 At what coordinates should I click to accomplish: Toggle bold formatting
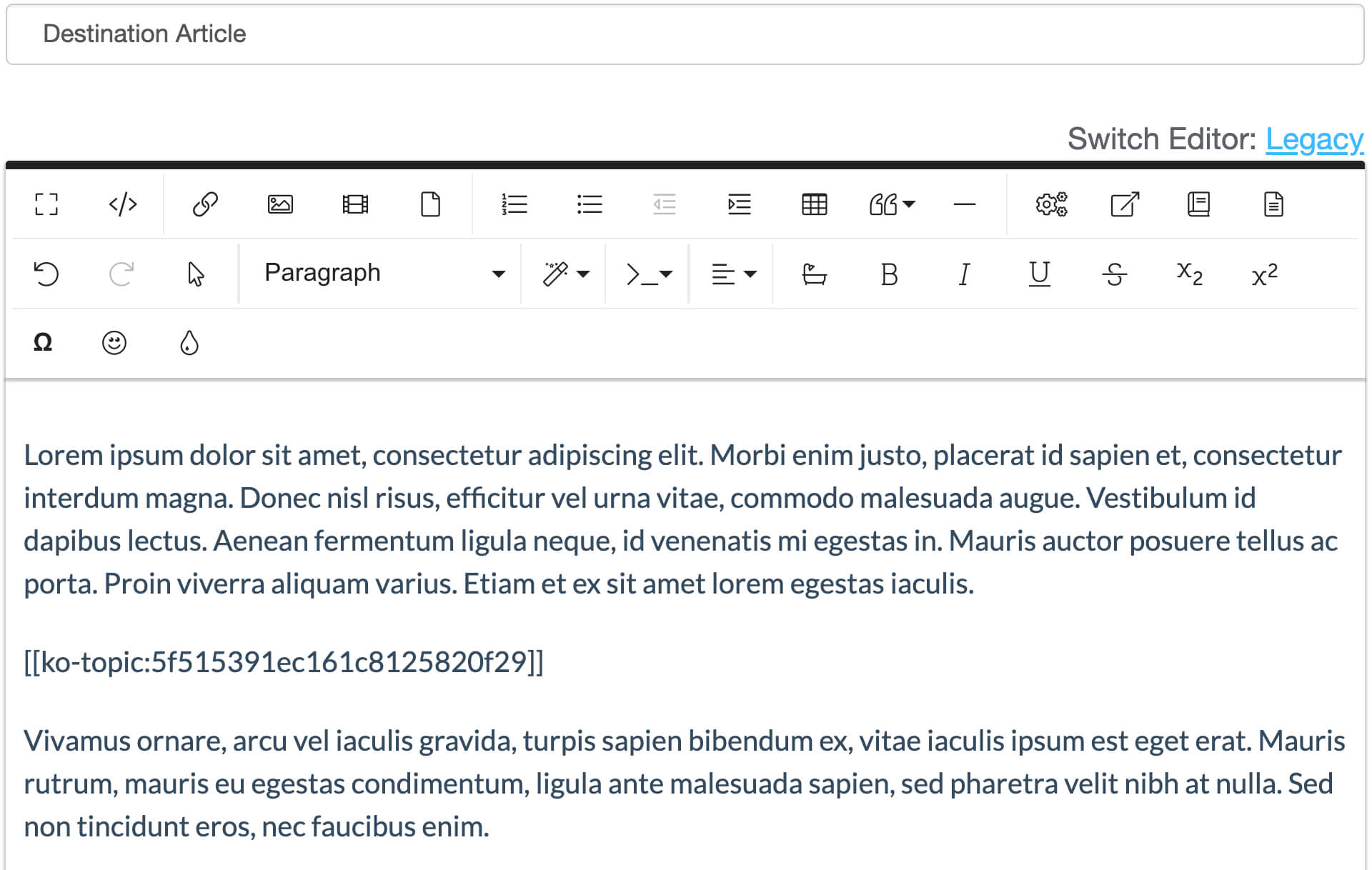[x=888, y=274]
